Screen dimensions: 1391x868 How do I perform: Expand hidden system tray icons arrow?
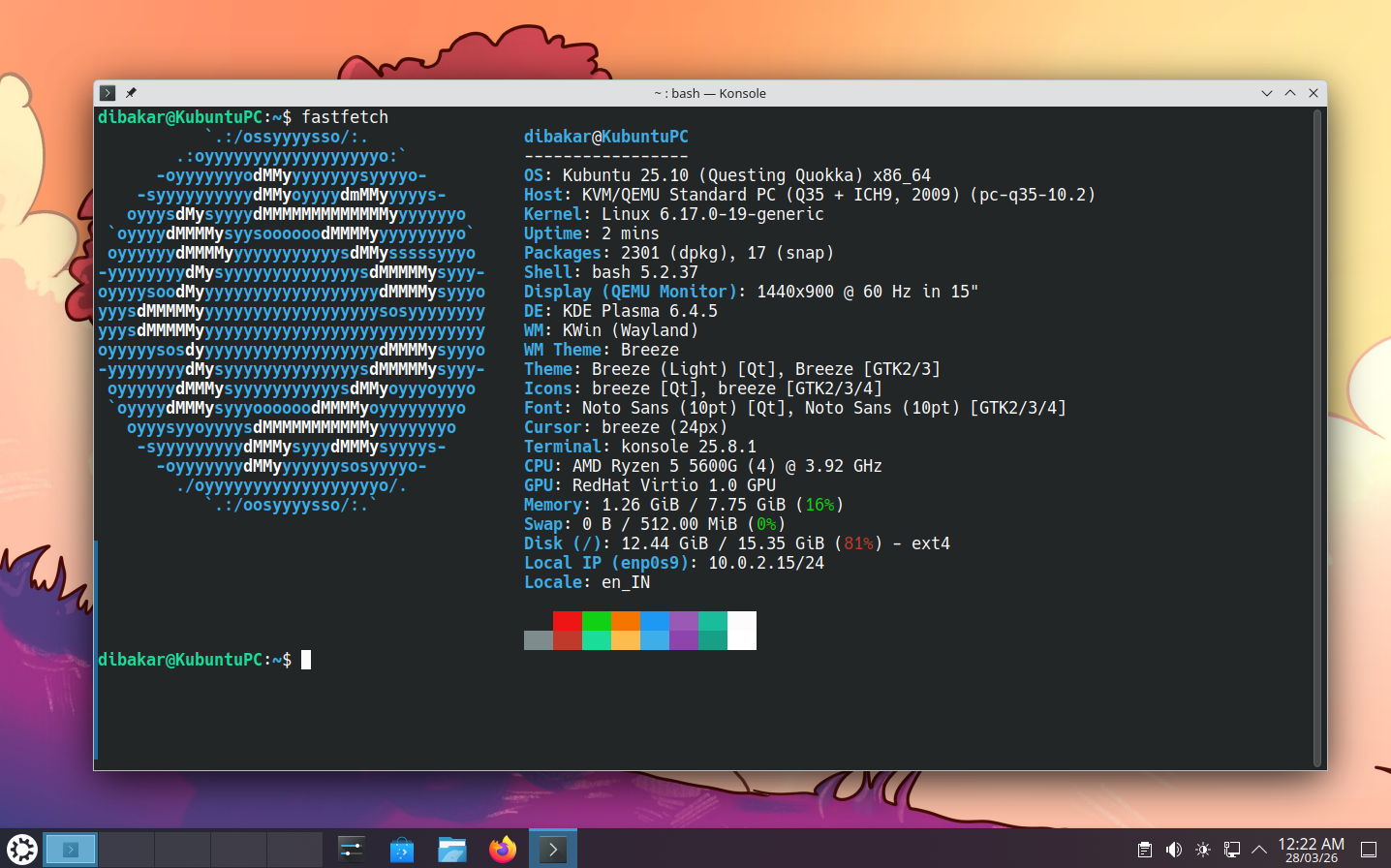(1259, 850)
